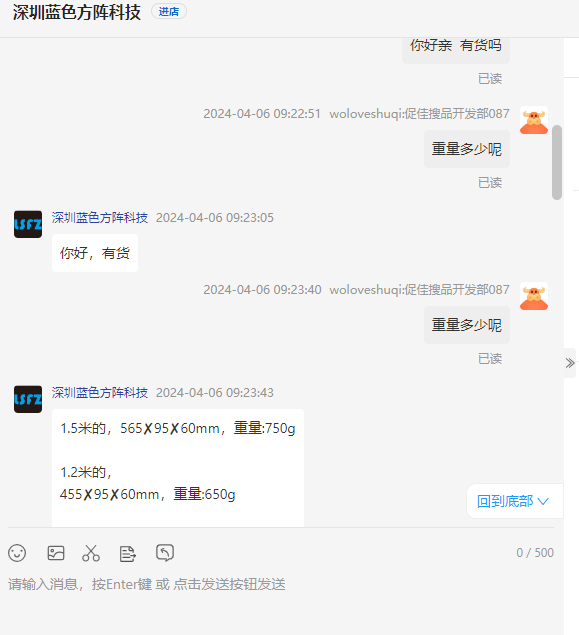579x635 pixels.
Task: Click the 深圳蓝色方阵科技 sender name at 09:23:43
Action: 100,393
